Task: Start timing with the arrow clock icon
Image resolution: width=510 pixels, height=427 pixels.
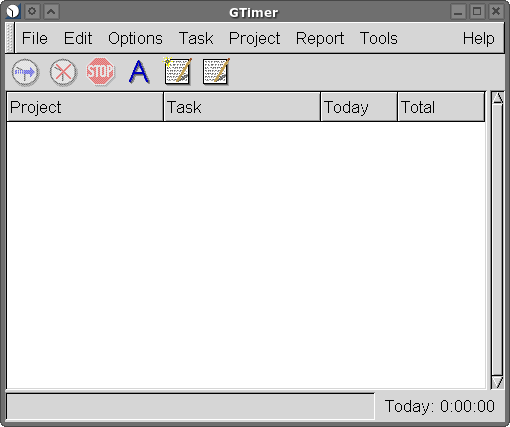Action: click(x=25, y=72)
